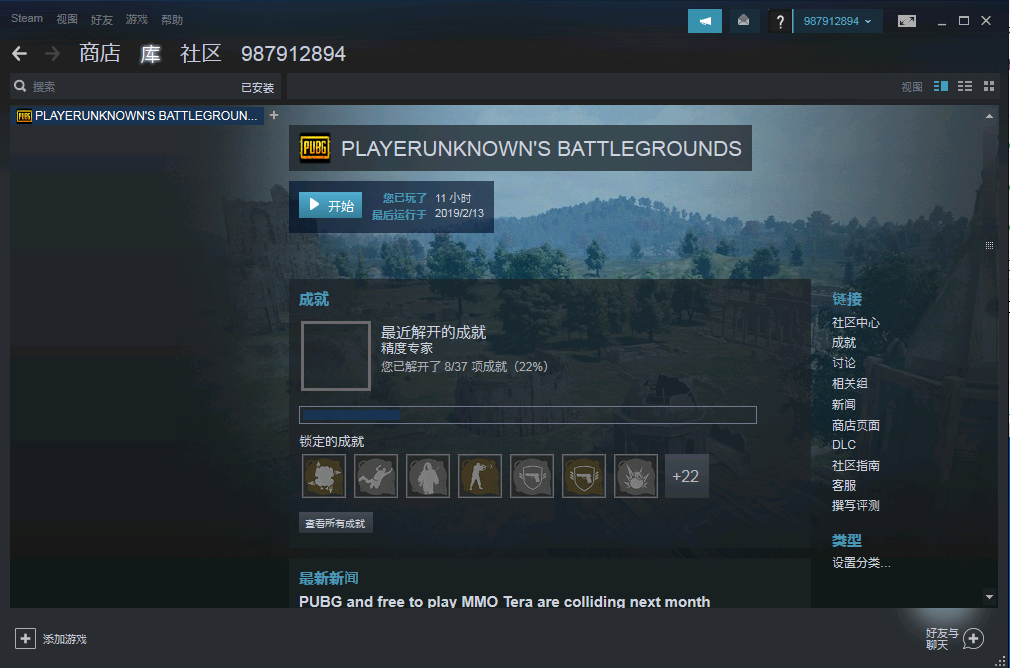
Task: Go to the 库 tab
Action: 150,53
